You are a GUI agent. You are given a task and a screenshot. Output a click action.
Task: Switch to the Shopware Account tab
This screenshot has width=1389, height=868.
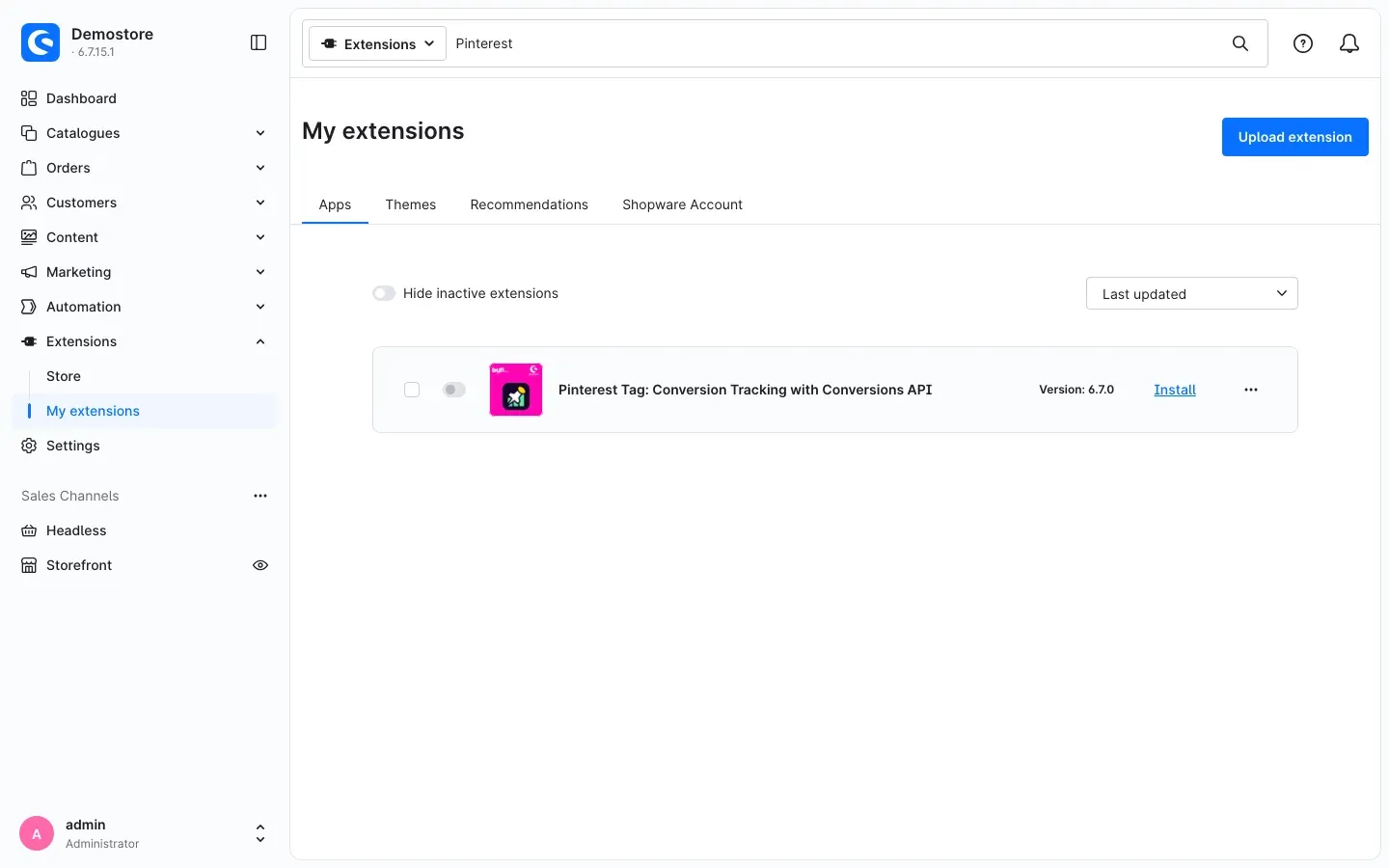coord(683,204)
